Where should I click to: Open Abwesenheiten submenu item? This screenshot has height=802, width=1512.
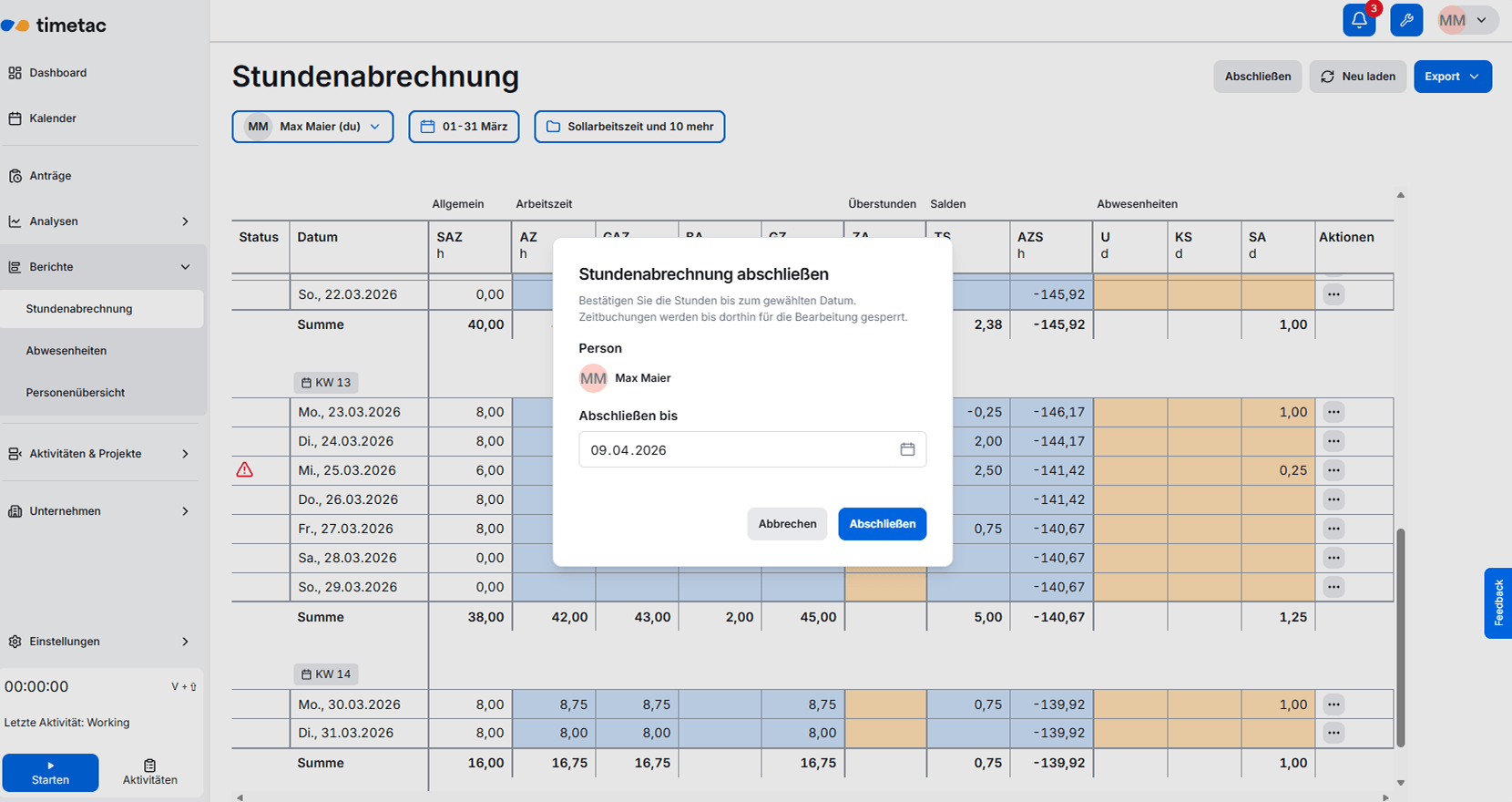[x=102, y=351]
